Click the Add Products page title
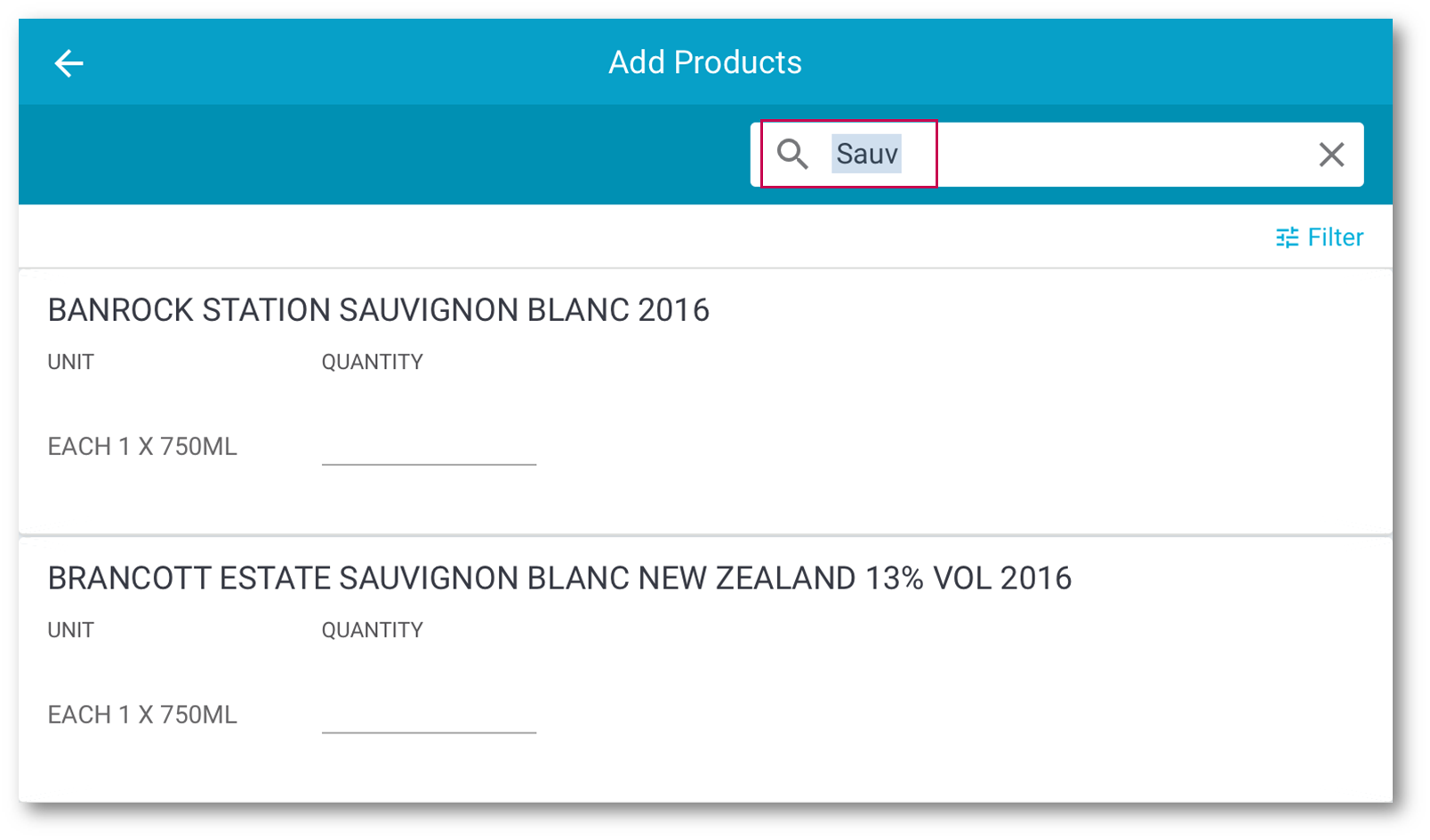 coord(704,62)
